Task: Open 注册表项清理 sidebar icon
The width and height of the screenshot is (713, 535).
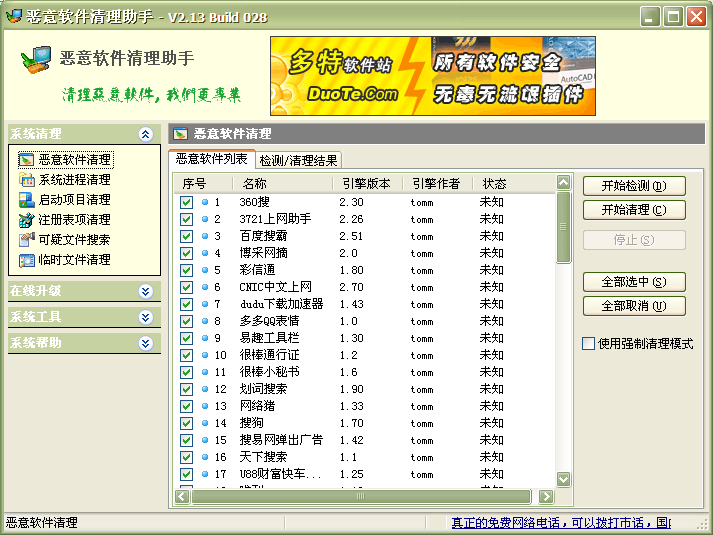Action: click(26, 220)
